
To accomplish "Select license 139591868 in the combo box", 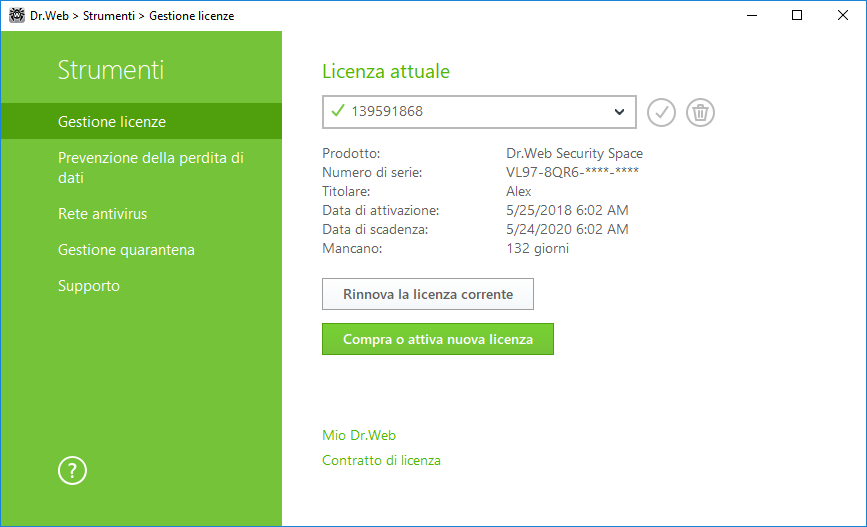I will 479,112.
